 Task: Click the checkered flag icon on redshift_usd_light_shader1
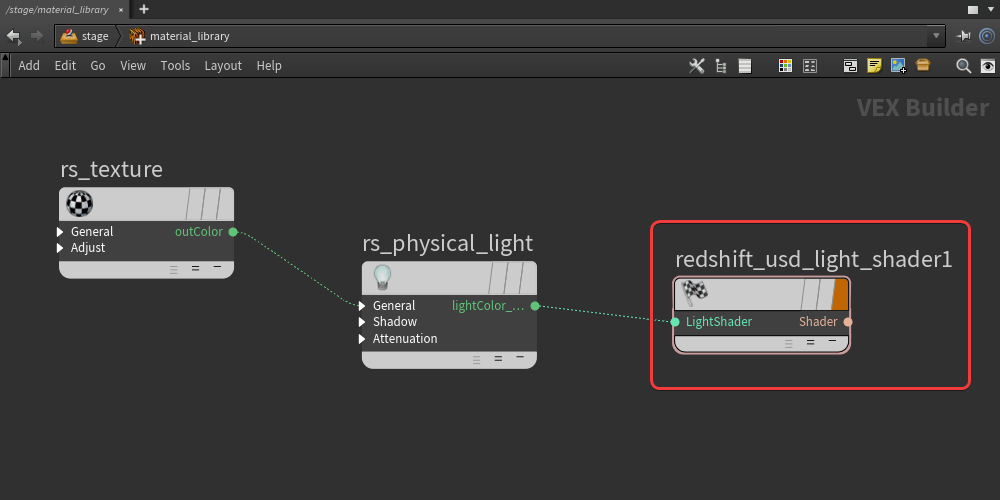(x=695, y=294)
